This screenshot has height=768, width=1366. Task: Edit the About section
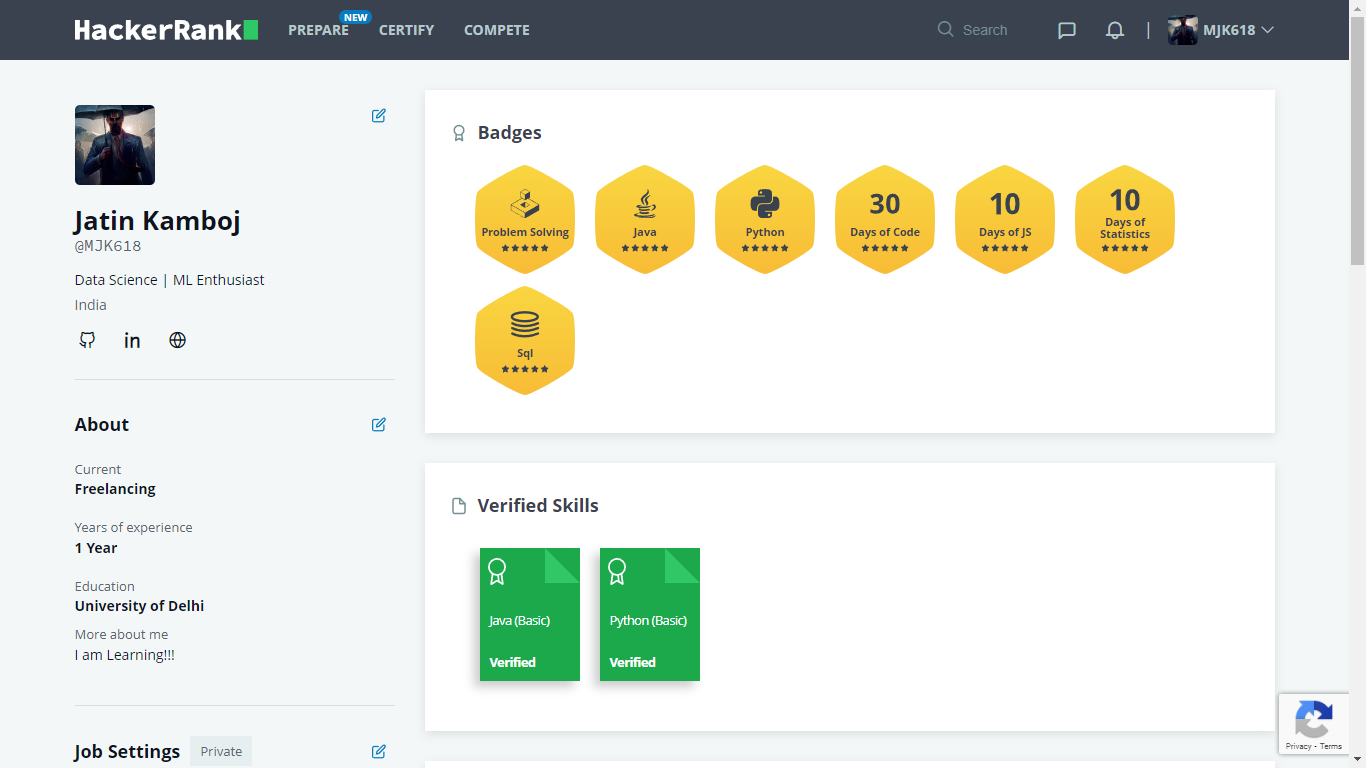(378, 424)
